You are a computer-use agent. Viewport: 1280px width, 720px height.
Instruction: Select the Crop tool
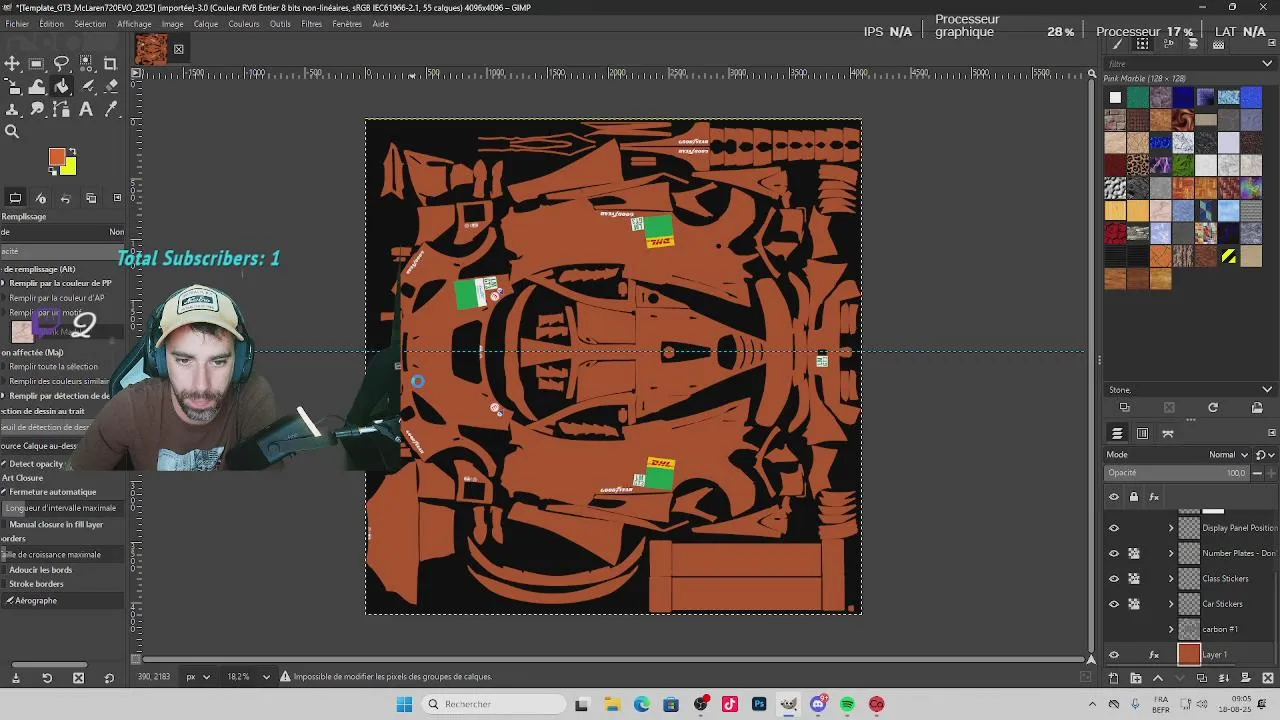point(110,63)
